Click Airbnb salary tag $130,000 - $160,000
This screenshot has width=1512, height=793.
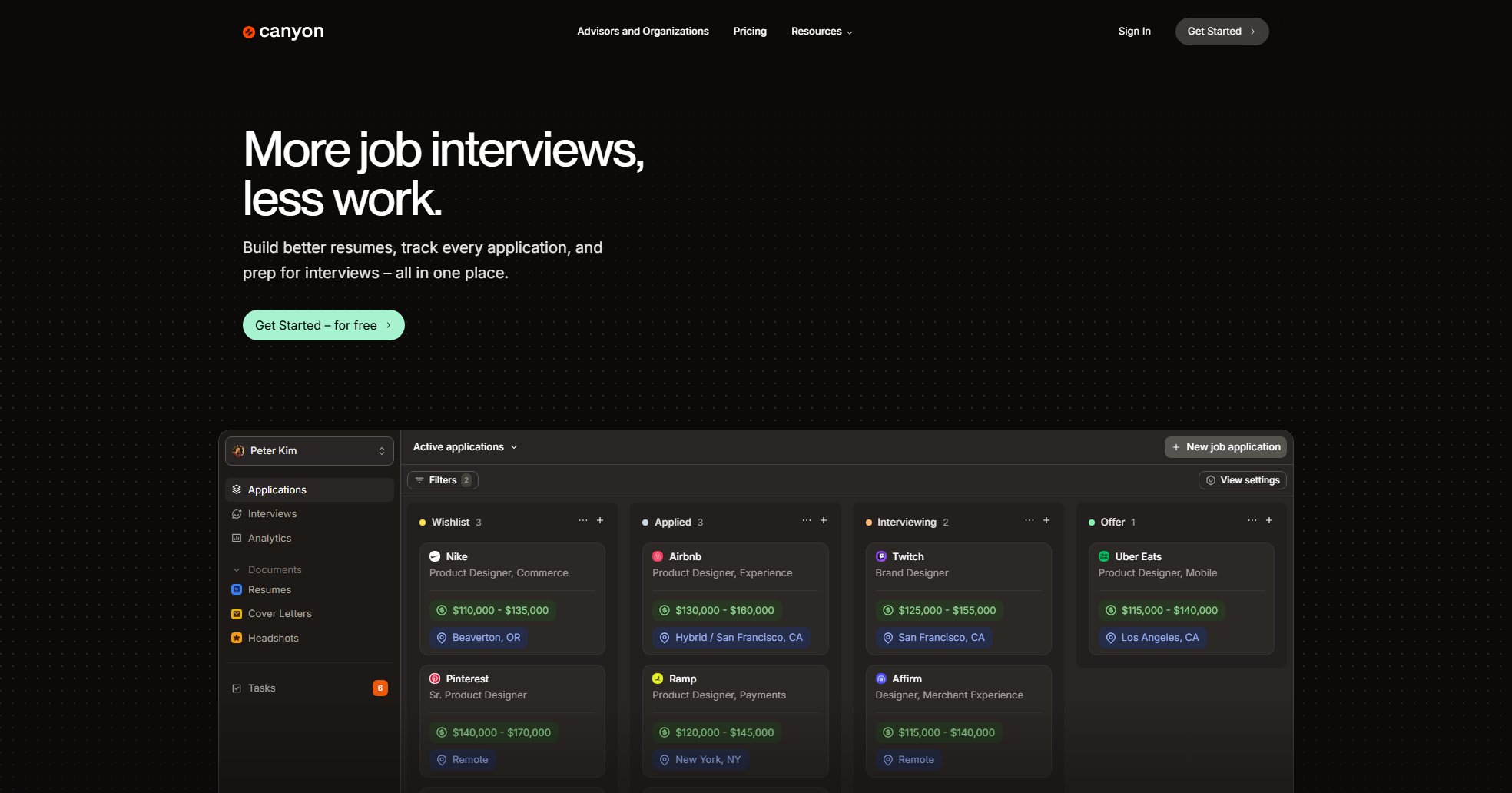click(717, 610)
